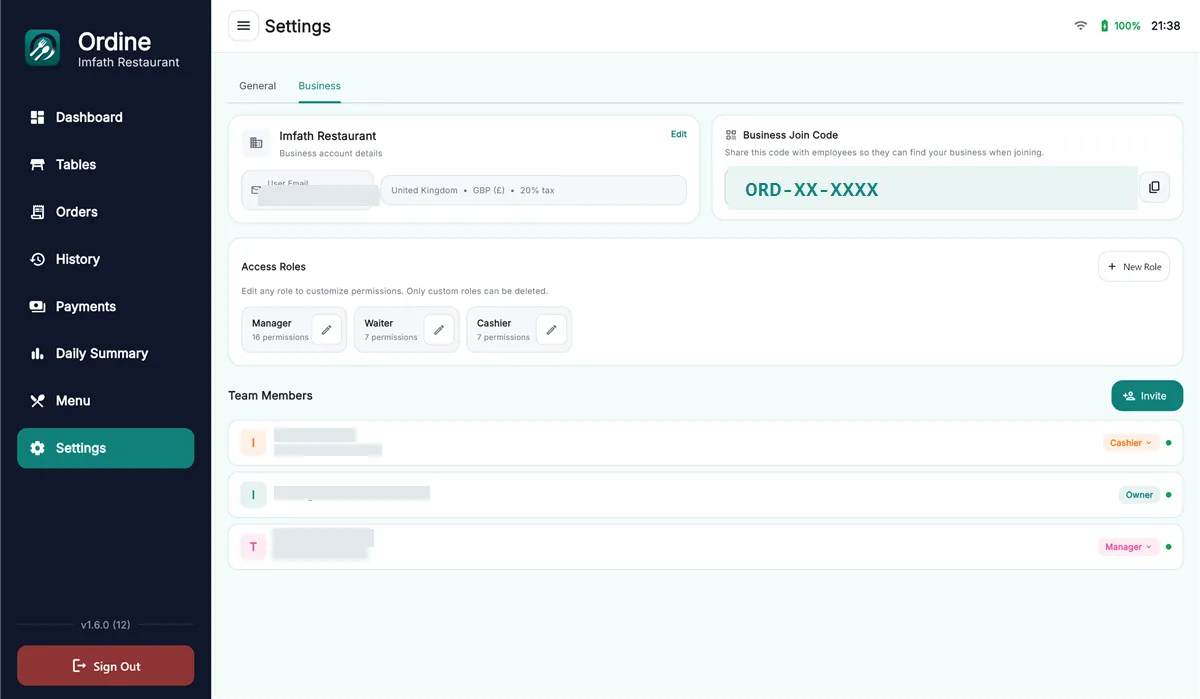Click the Wi-Fi status icon

pyautogui.click(x=1080, y=26)
